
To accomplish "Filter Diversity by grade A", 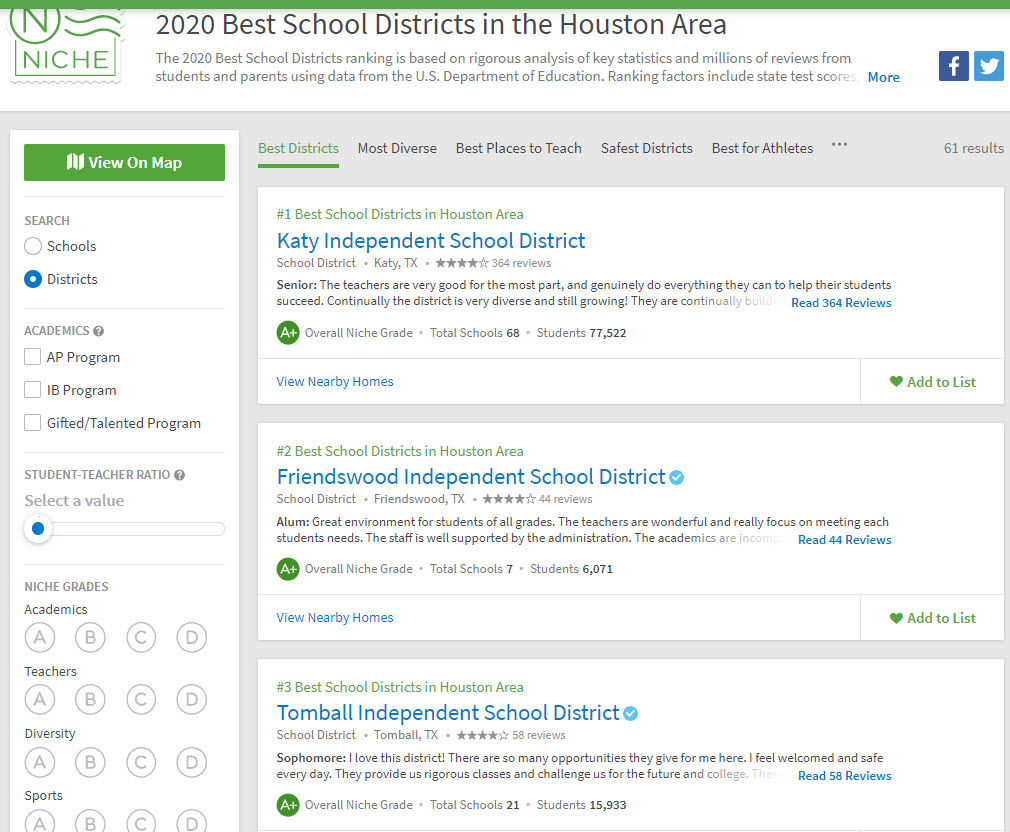I will (x=40, y=762).
